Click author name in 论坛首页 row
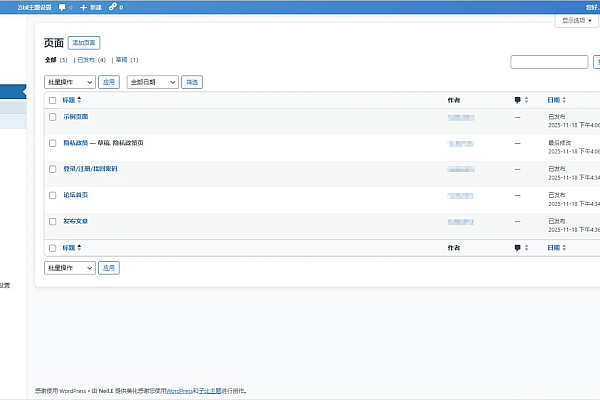The height and width of the screenshot is (400, 600). [x=461, y=196]
